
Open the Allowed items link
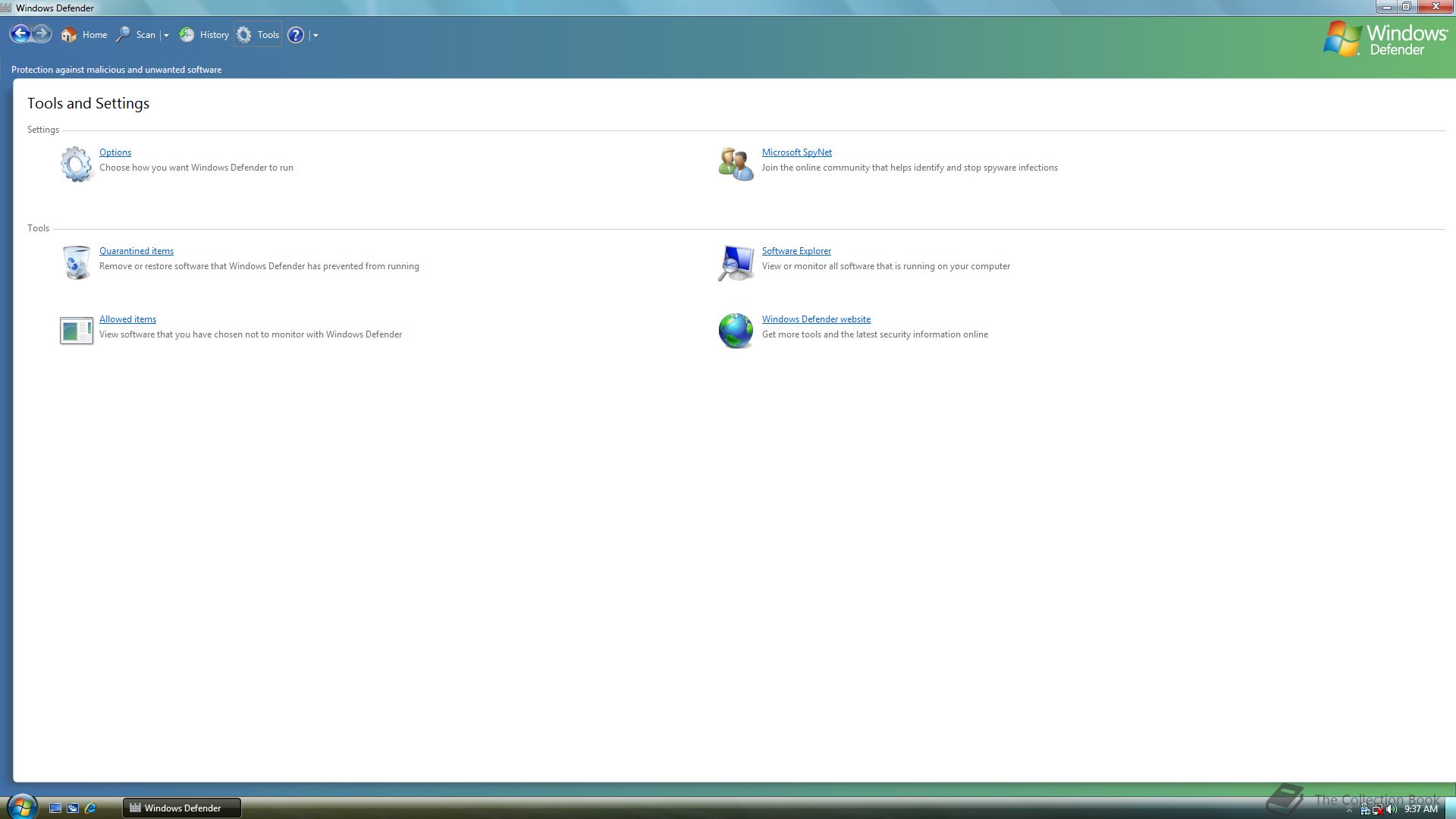click(x=127, y=319)
